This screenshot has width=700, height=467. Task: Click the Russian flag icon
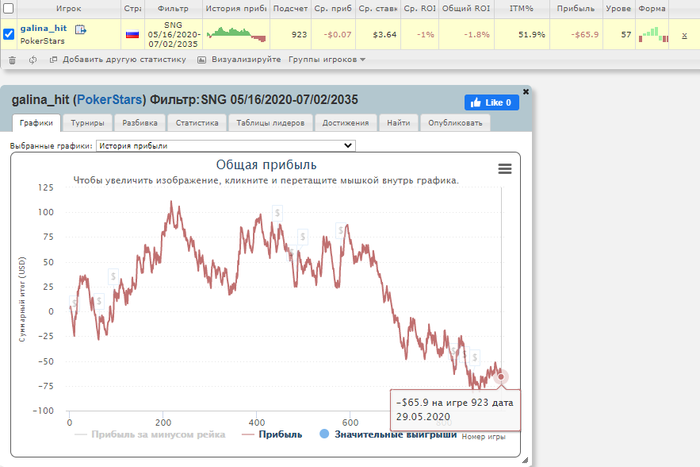[132, 34]
